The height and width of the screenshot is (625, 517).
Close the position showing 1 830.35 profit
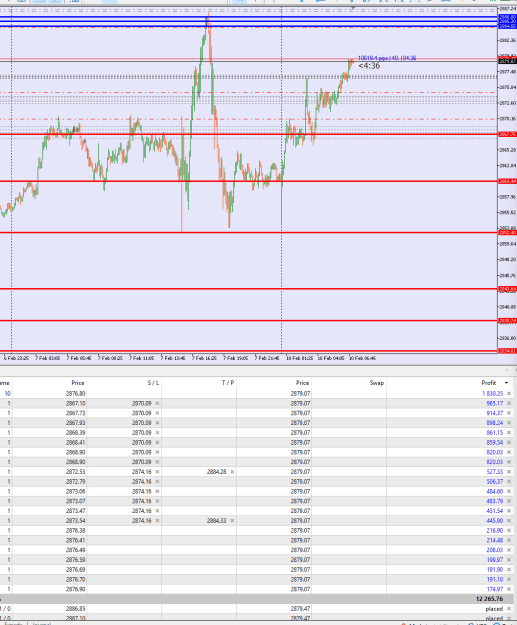click(509, 393)
